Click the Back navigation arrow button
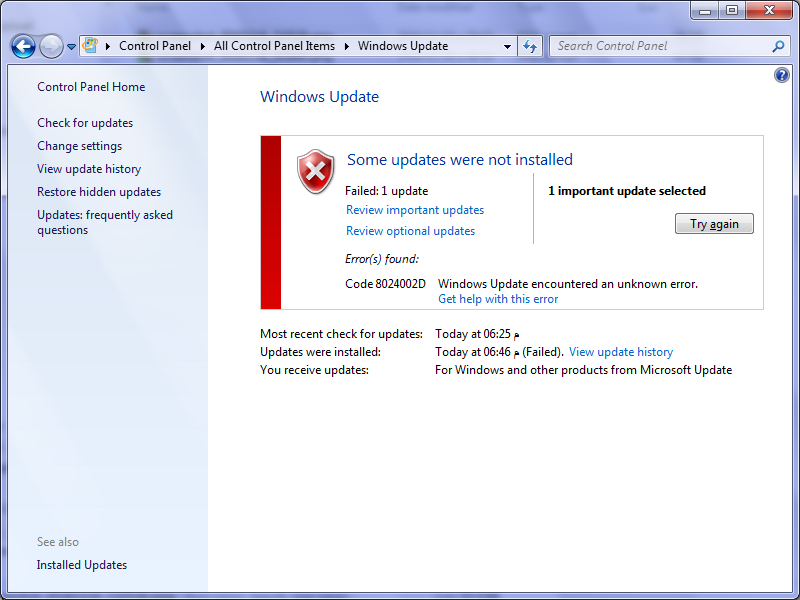Screen dimensions: 800x600 point(23,46)
